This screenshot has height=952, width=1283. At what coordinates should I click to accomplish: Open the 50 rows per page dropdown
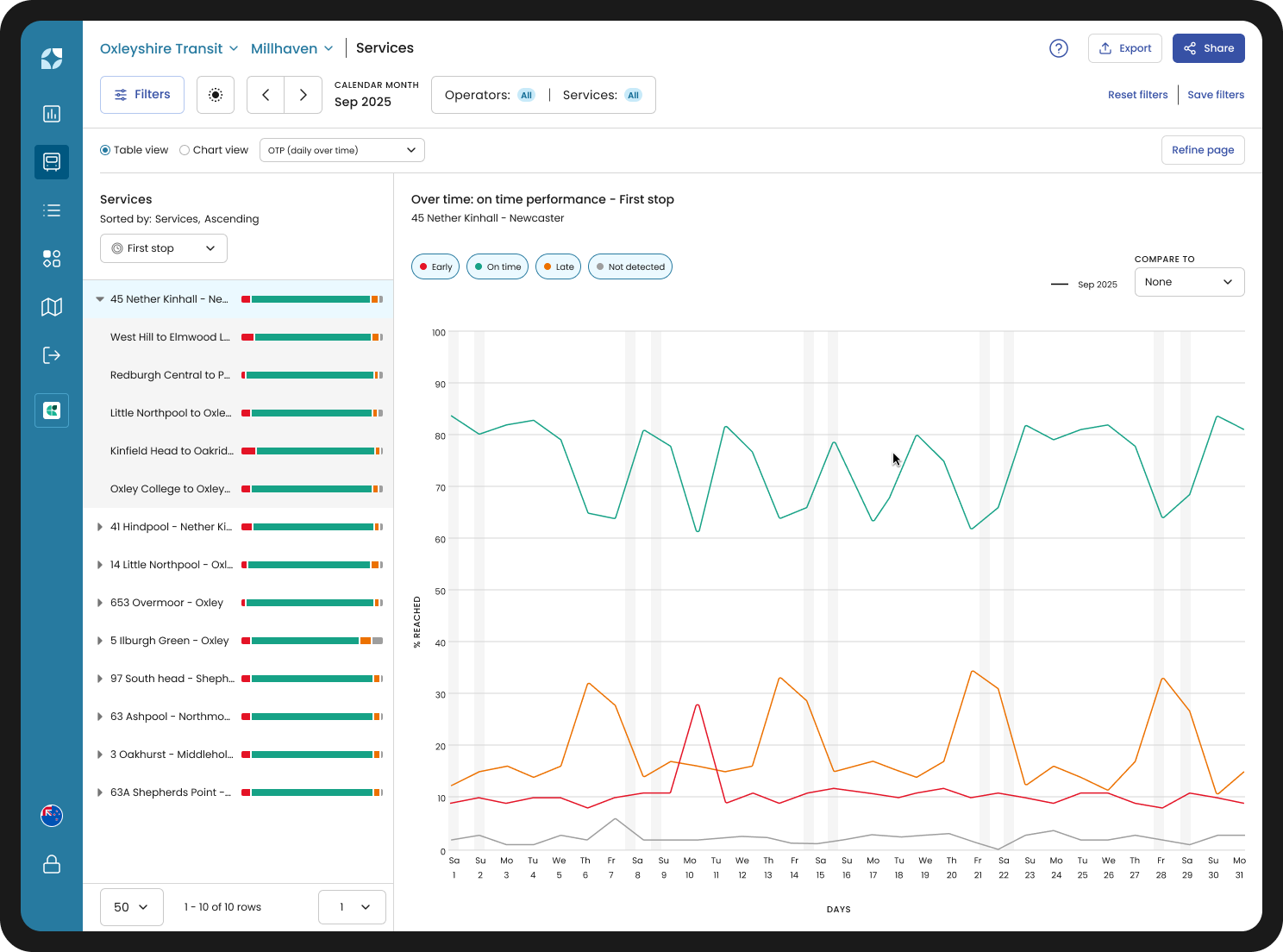click(x=132, y=907)
